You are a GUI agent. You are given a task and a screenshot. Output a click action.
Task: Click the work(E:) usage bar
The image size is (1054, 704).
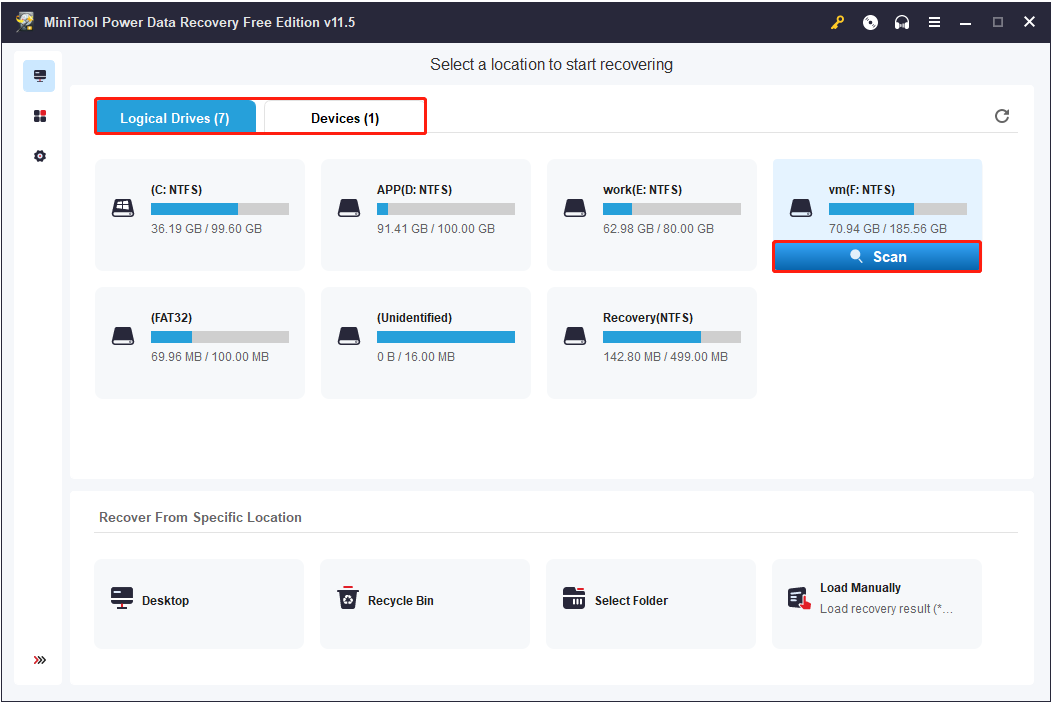click(672, 209)
